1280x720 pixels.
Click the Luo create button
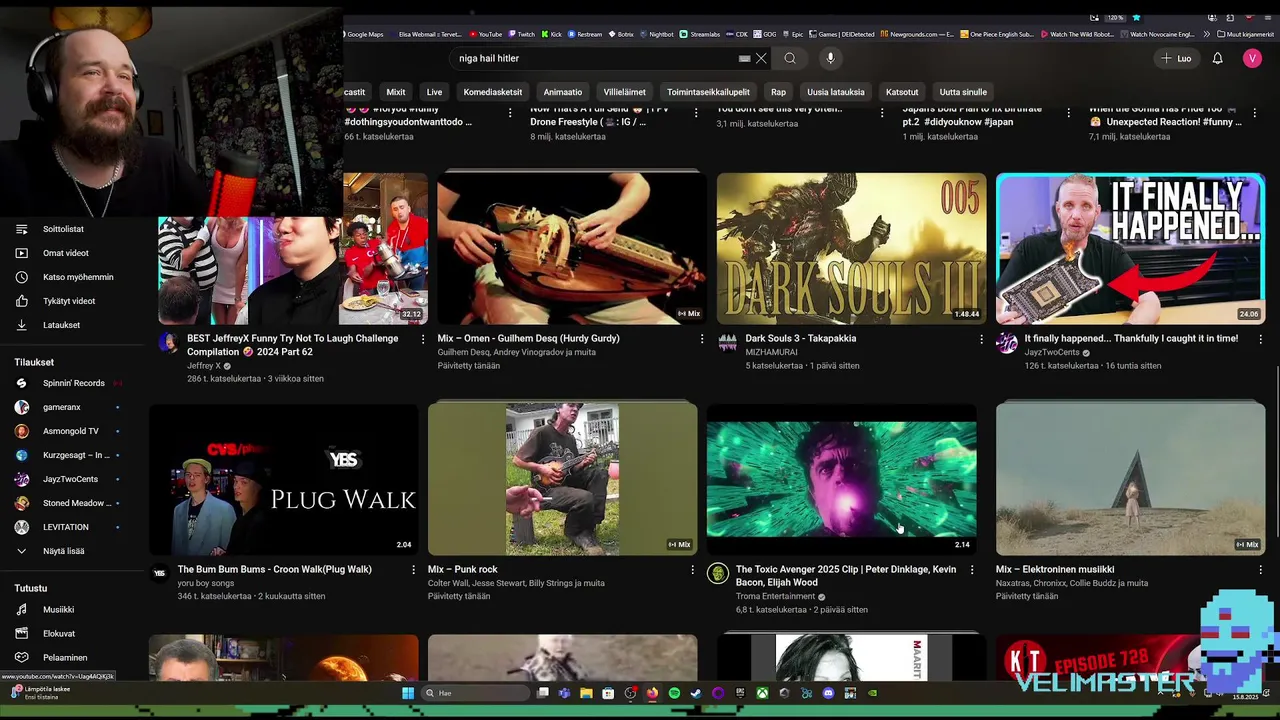1176,58
